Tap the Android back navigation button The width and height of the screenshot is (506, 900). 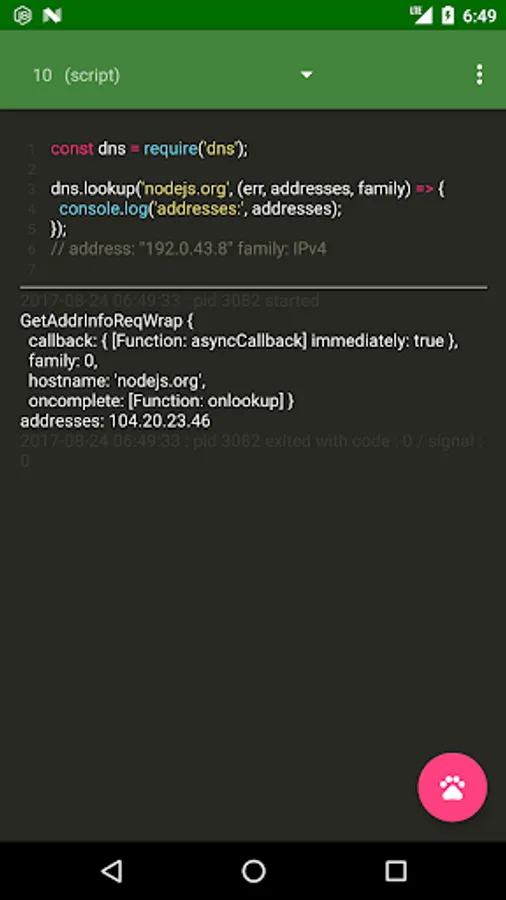point(111,871)
